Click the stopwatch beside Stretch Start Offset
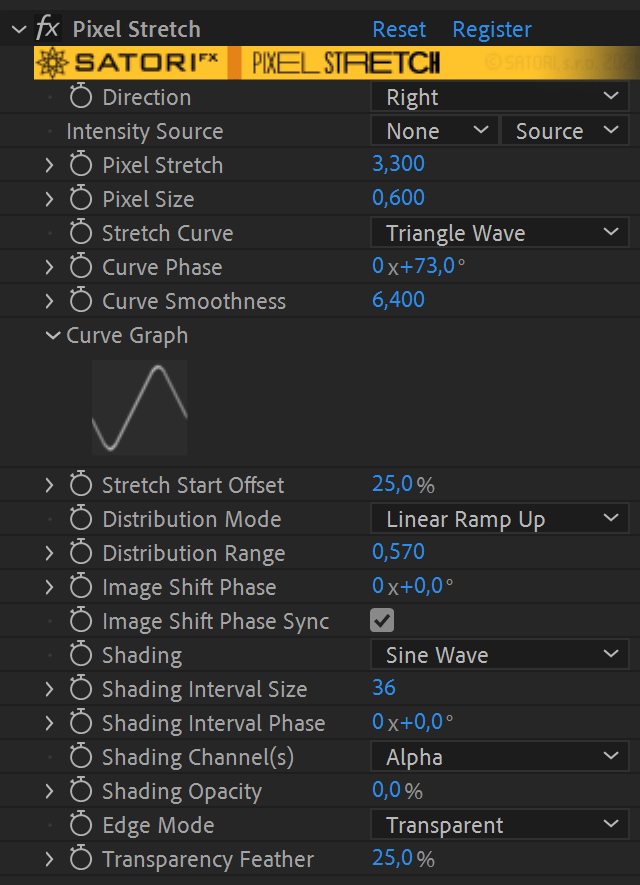 click(81, 485)
